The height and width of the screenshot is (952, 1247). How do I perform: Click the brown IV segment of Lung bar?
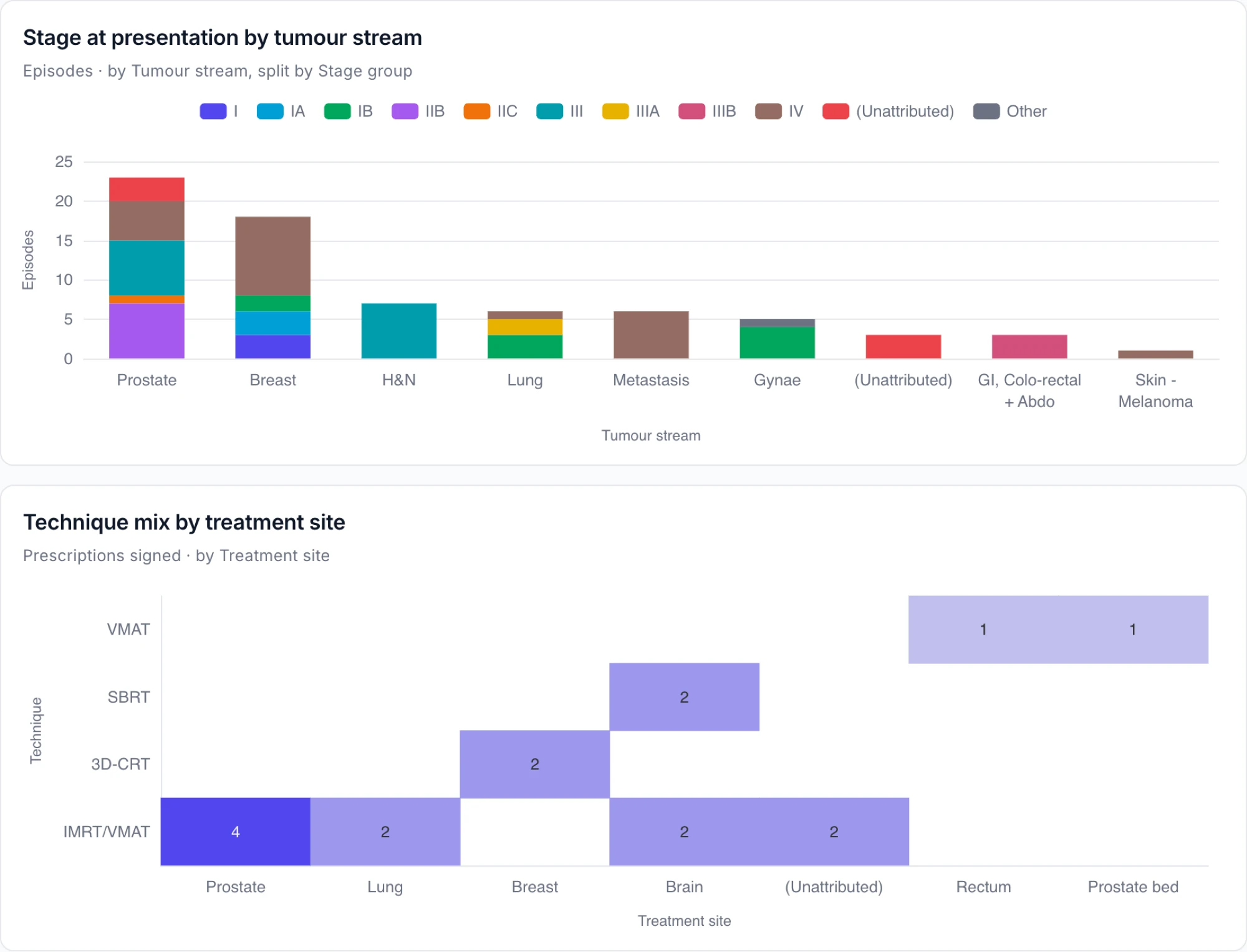pos(525,315)
